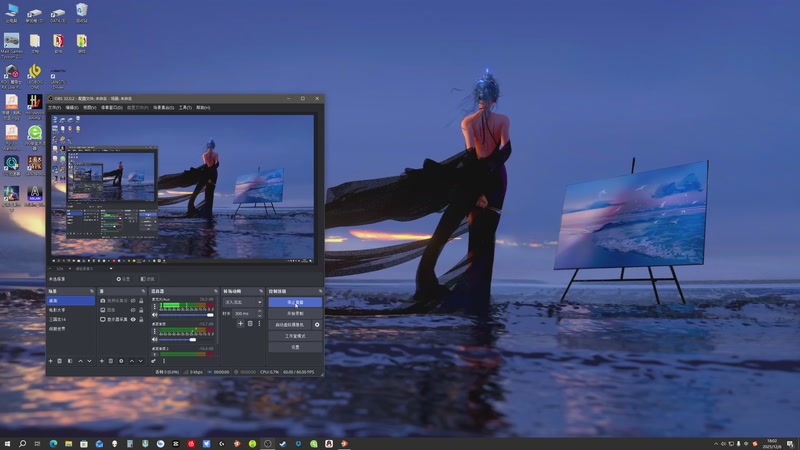Image resolution: width=800 pixels, height=450 pixels.
Task: Click the blue Stop Streaming button
Action: 295,302
